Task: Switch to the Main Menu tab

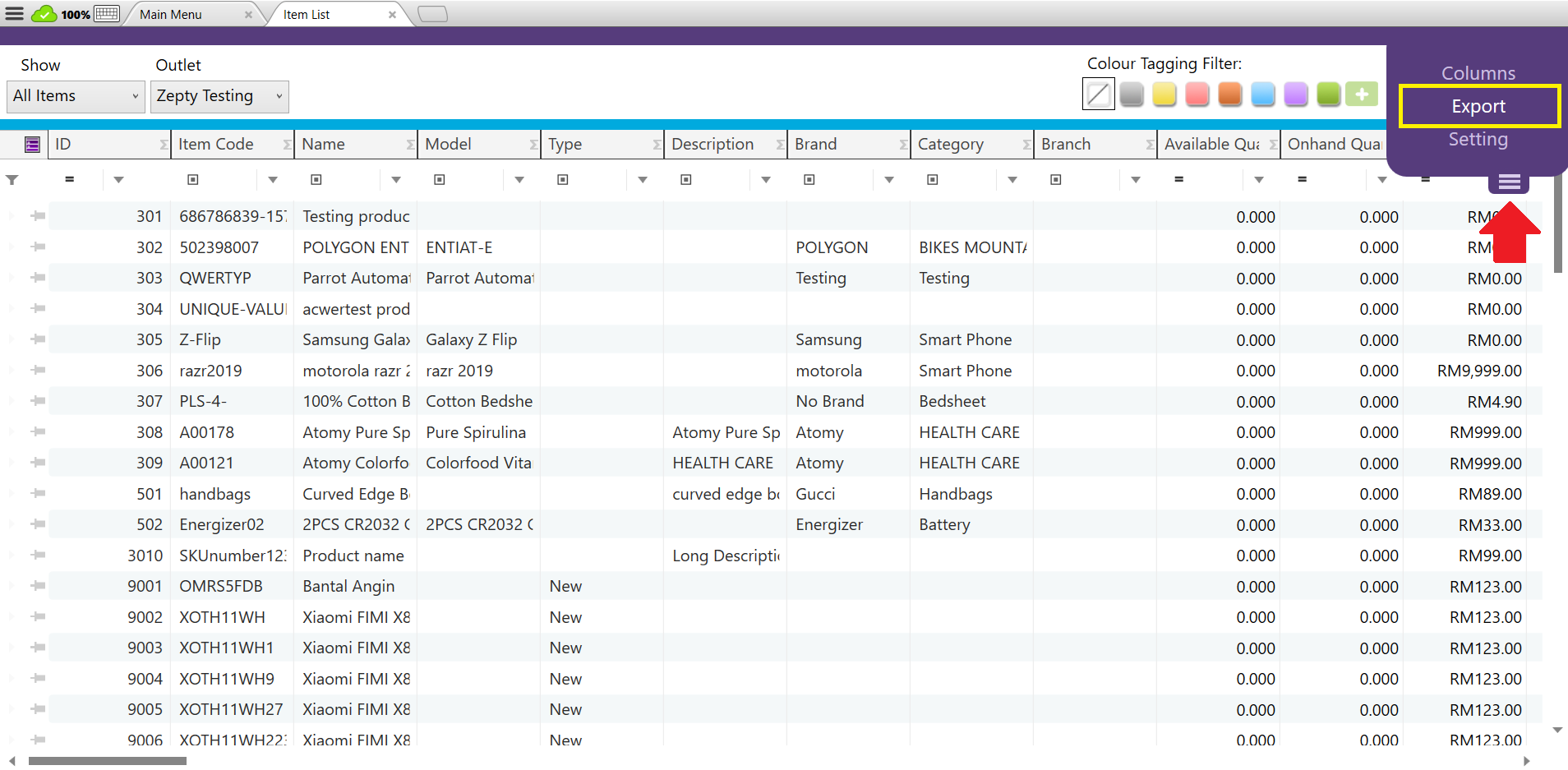Action: [171, 15]
